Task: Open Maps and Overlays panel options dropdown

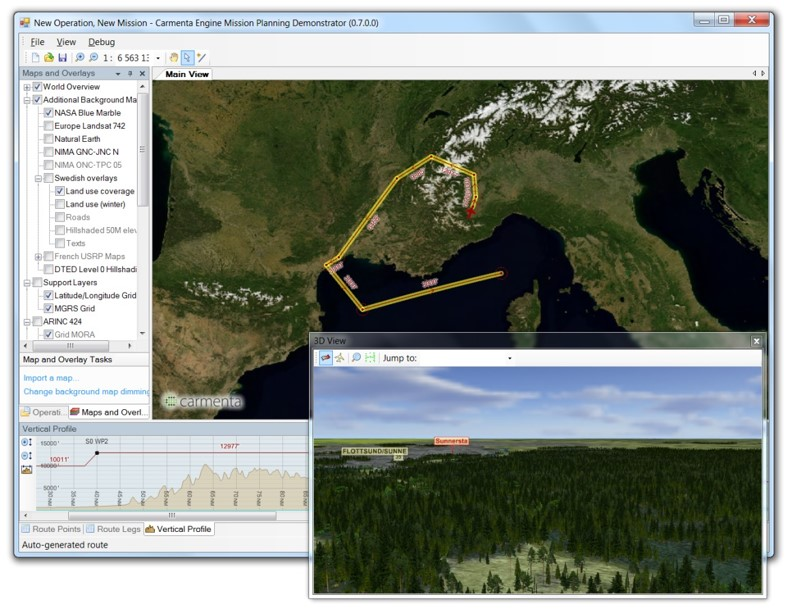Action: tap(118, 74)
